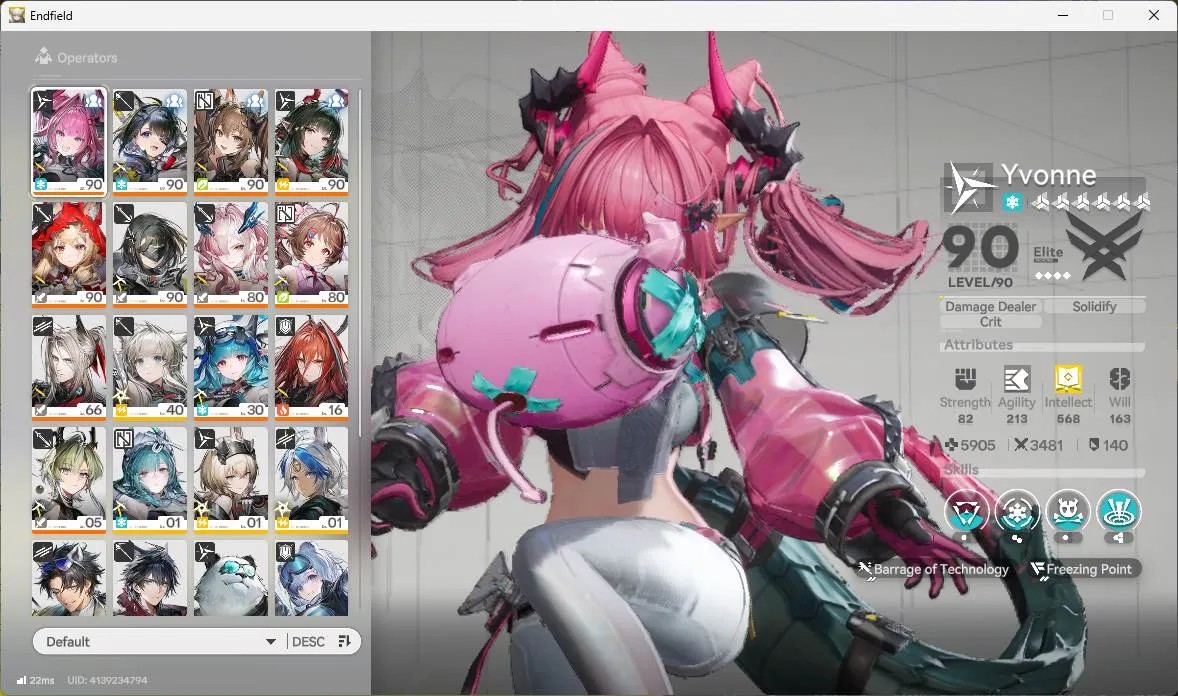Toggle the sort order direction icon
The height and width of the screenshot is (696, 1178).
click(345, 641)
